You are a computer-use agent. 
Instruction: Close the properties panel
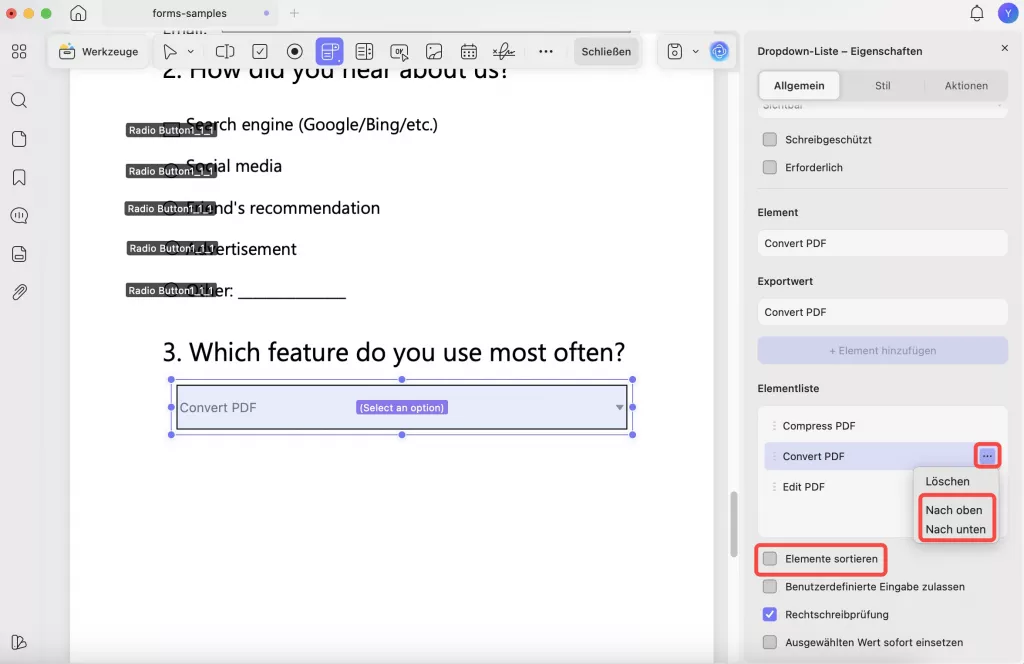coord(1004,48)
